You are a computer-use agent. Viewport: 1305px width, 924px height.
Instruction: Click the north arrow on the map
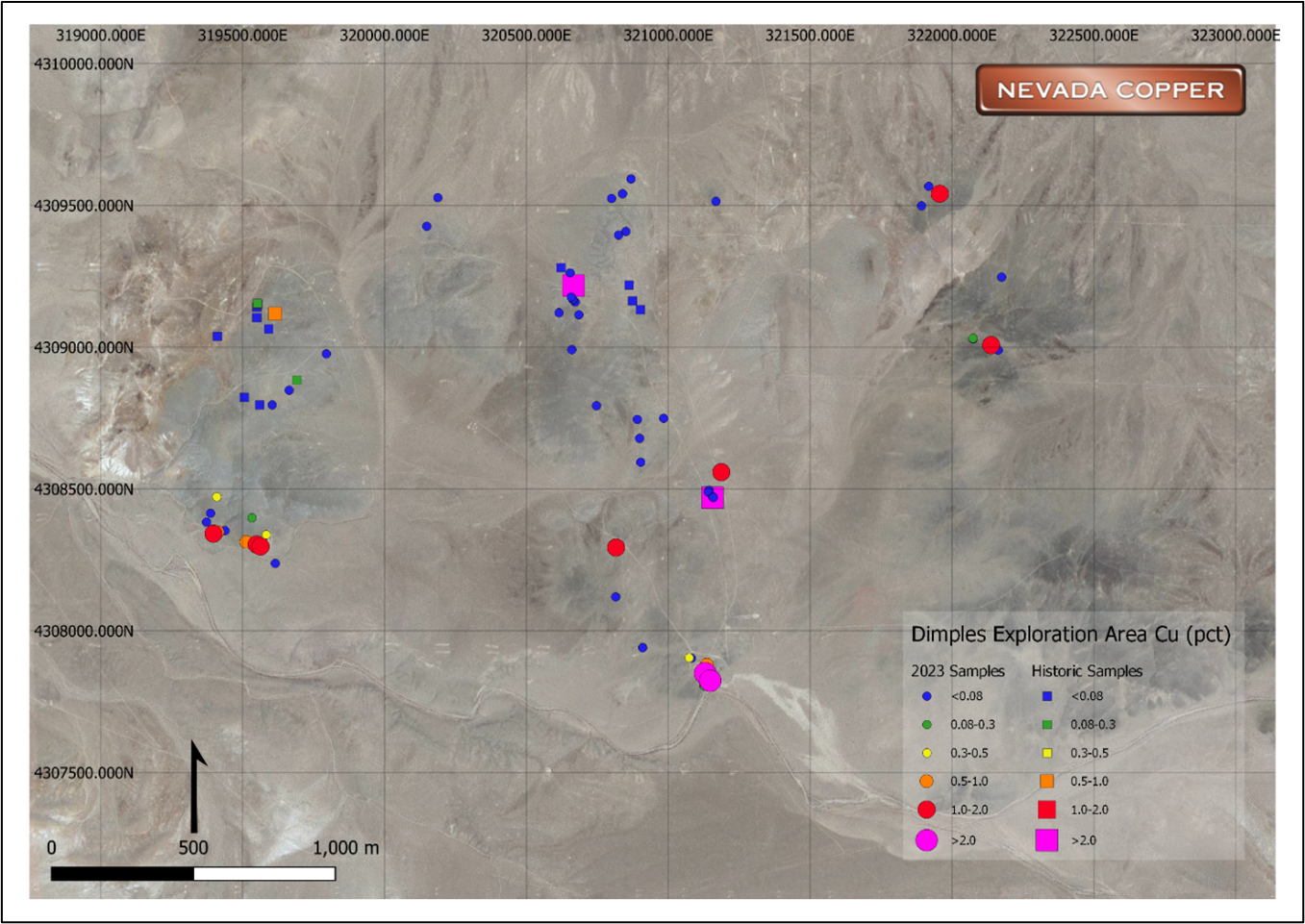(197, 787)
